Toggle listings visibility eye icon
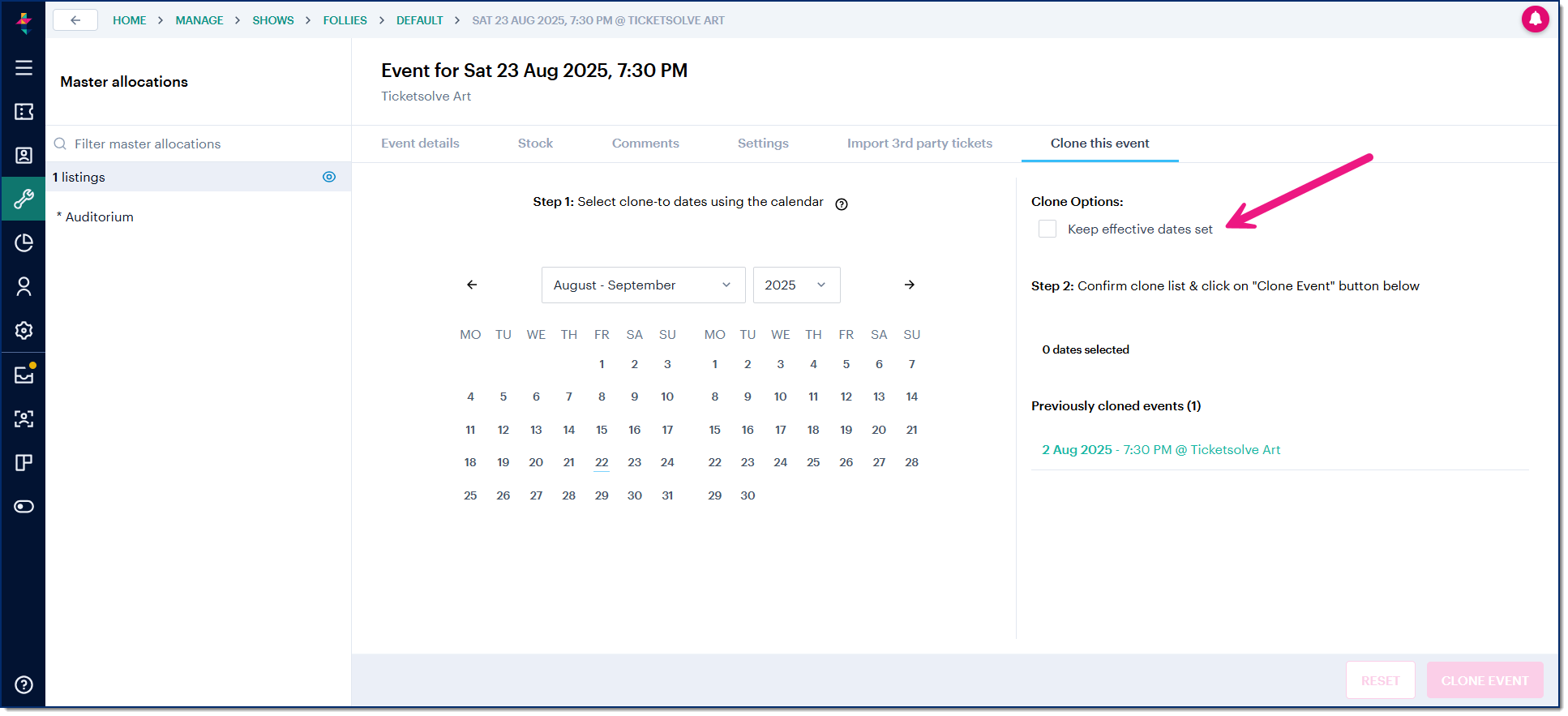The width and height of the screenshot is (1568, 716). pos(329,177)
